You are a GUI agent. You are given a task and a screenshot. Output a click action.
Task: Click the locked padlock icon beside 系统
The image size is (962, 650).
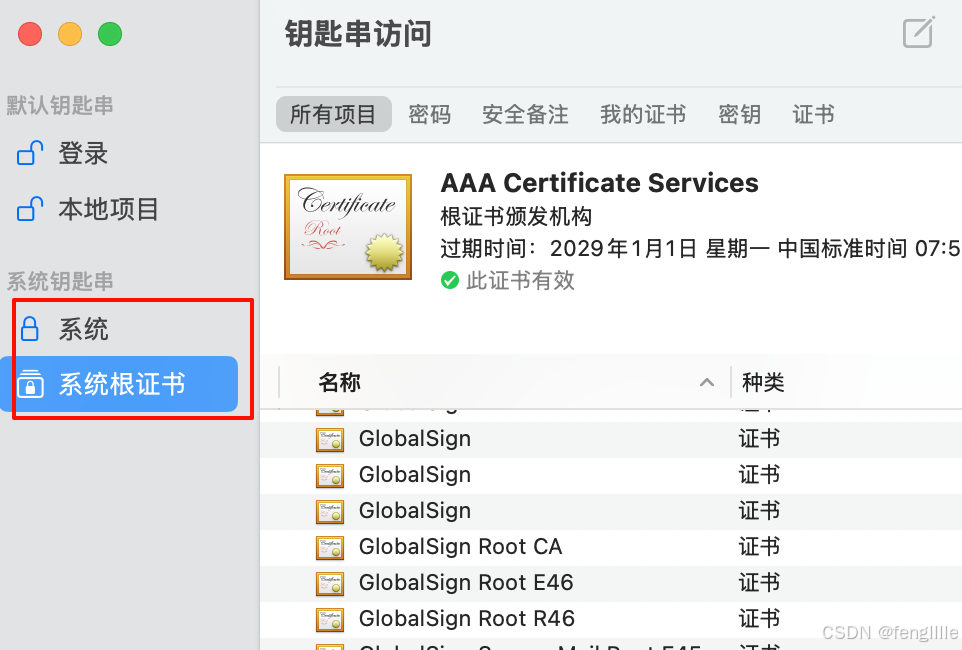click(29, 328)
